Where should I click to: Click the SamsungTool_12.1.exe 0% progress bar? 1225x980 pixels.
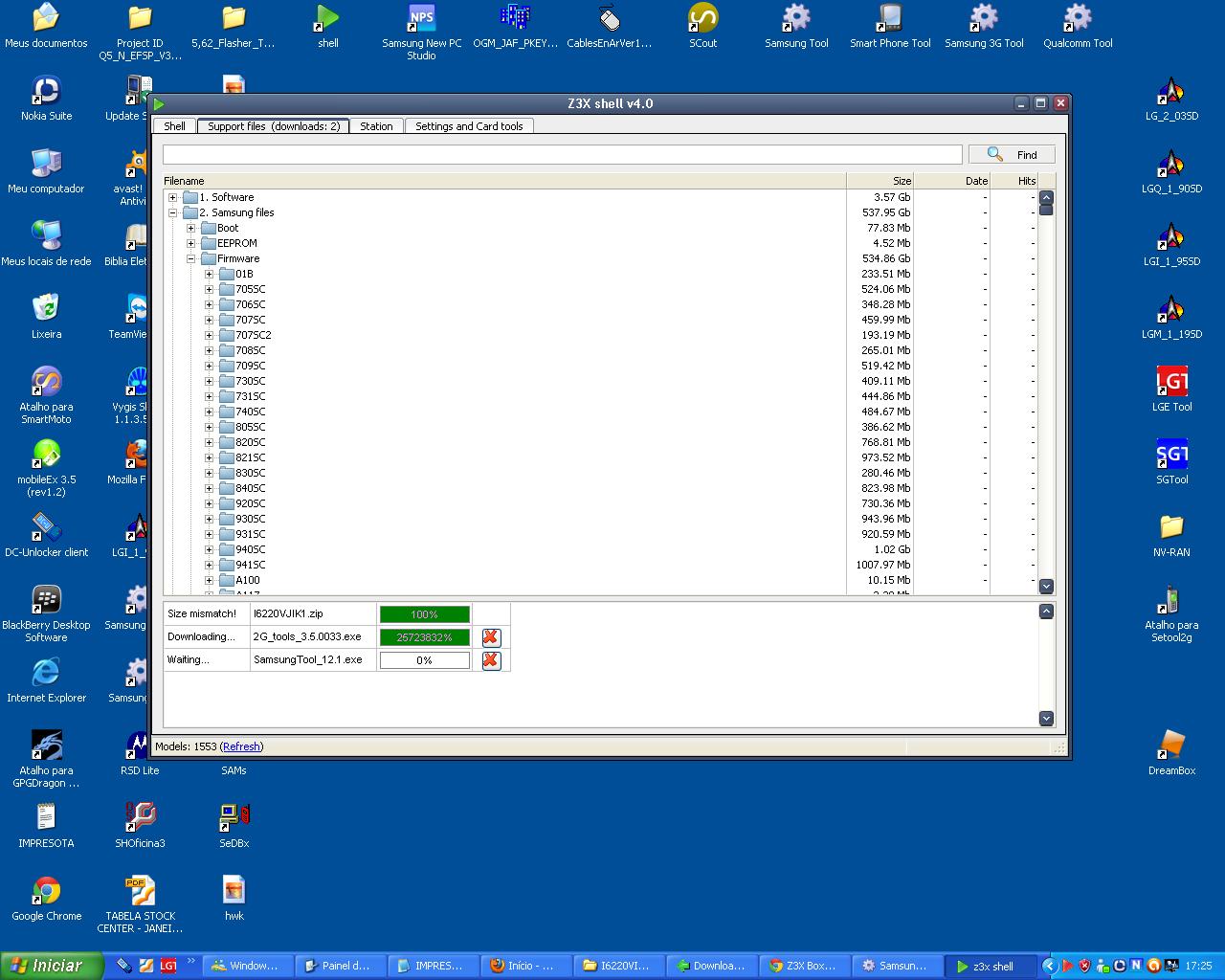[425, 660]
